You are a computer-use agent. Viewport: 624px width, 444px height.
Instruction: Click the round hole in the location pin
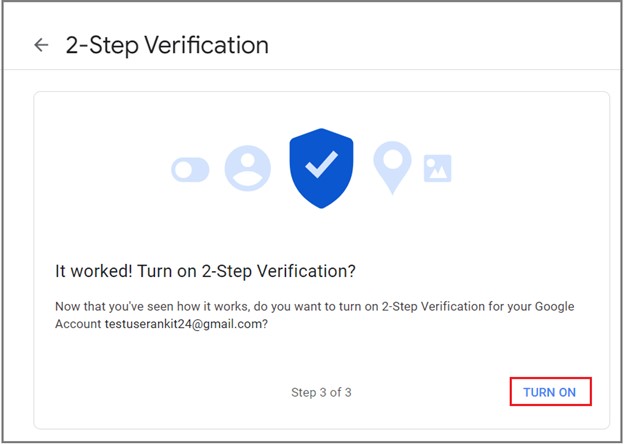pos(392,158)
